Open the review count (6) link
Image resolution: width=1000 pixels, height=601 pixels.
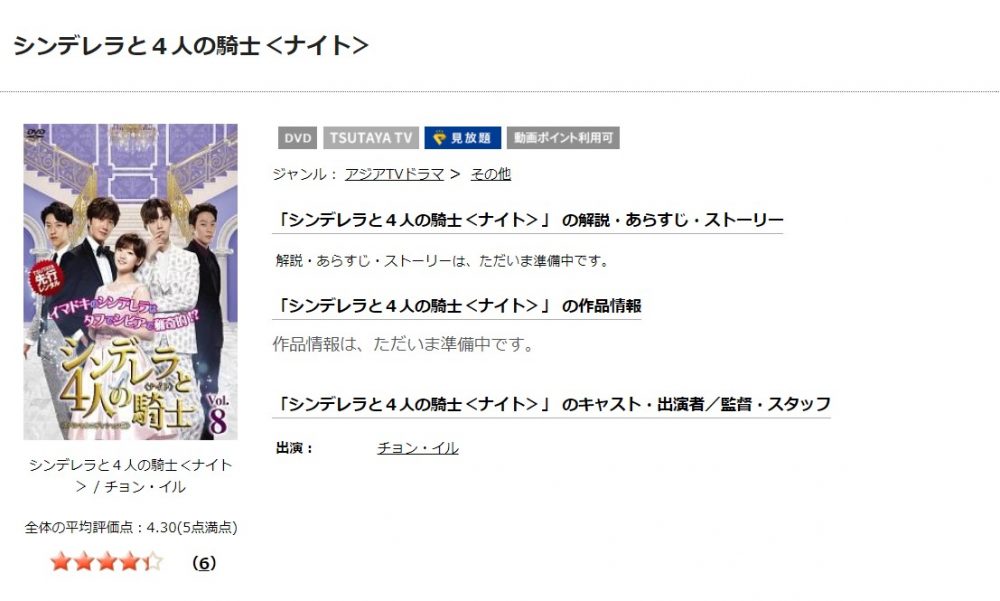(x=204, y=563)
